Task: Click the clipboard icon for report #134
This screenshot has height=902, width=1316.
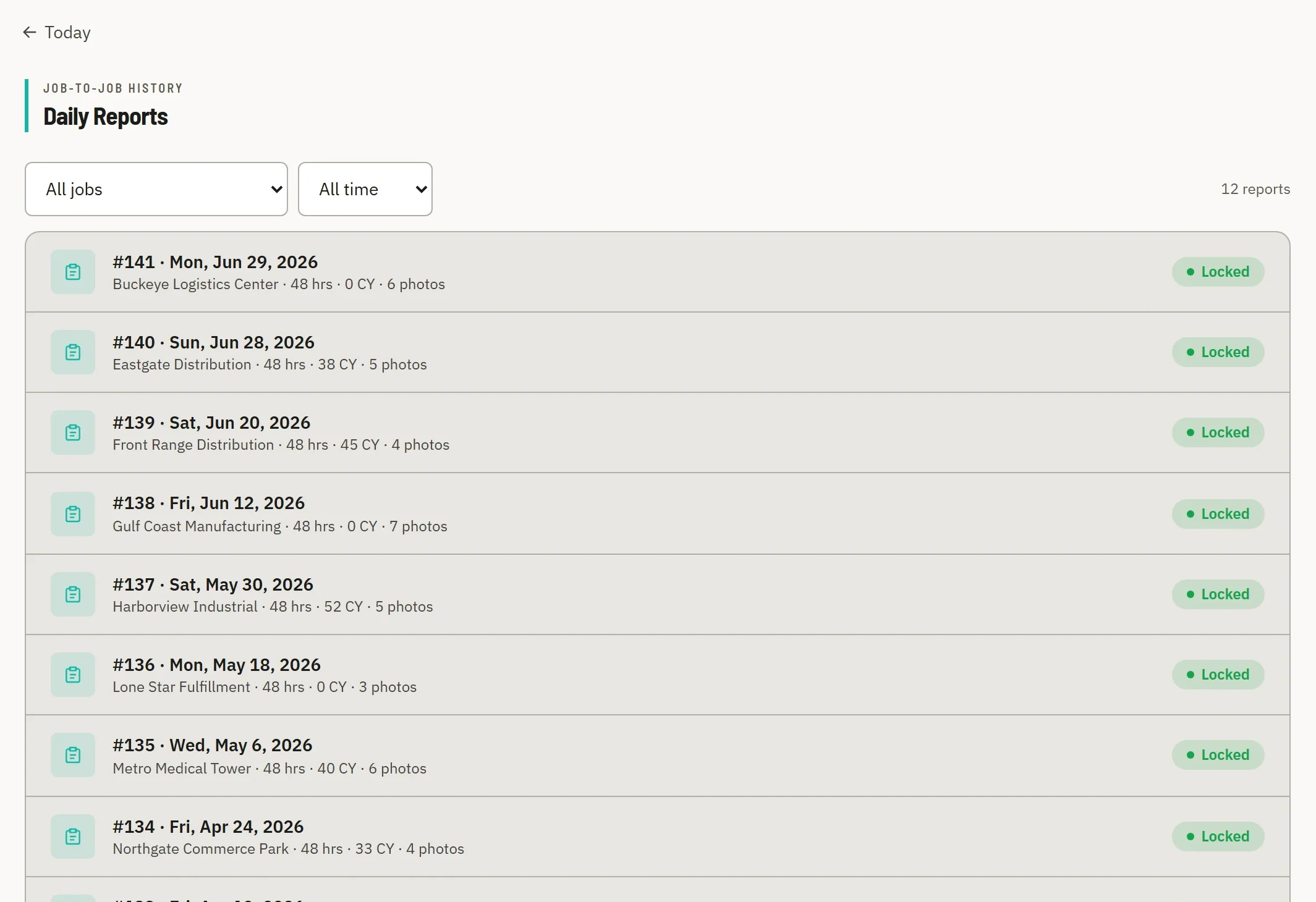Action: point(73,837)
